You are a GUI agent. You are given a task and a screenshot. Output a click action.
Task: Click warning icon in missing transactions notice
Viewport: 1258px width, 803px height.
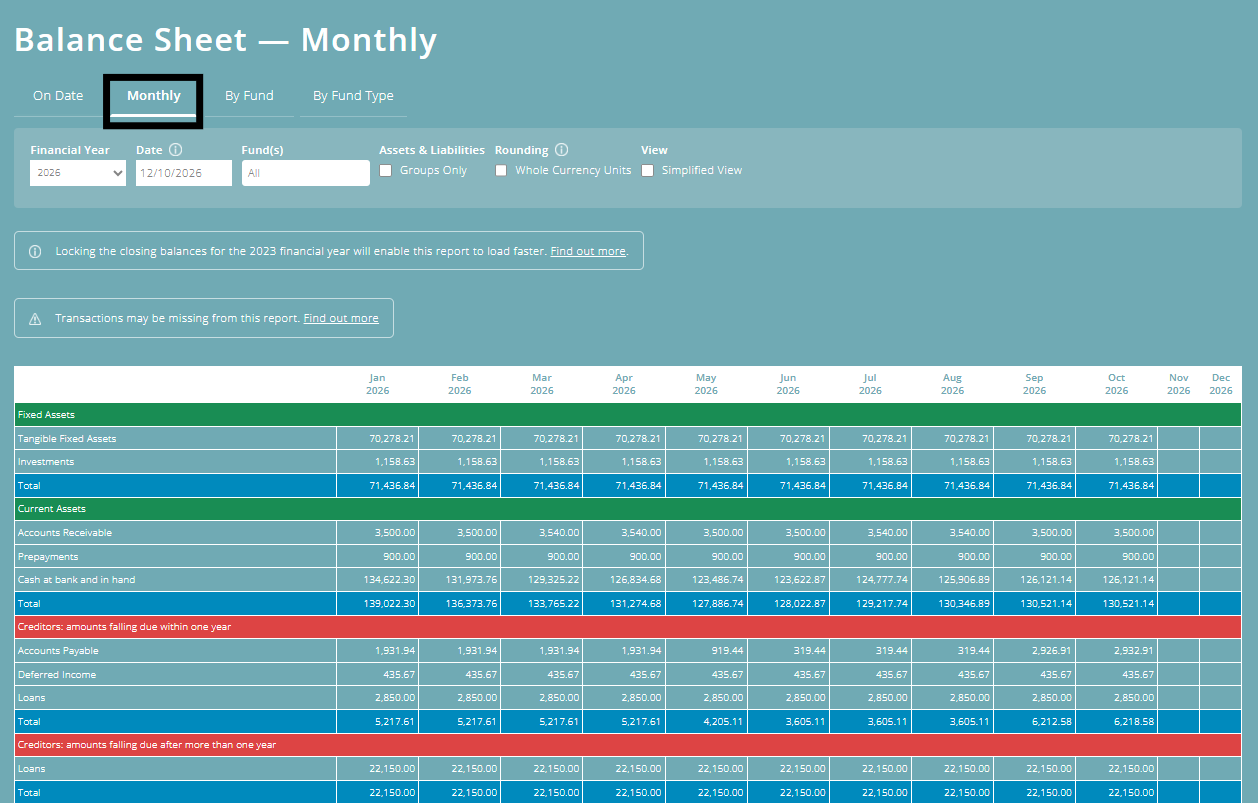click(35, 319)
